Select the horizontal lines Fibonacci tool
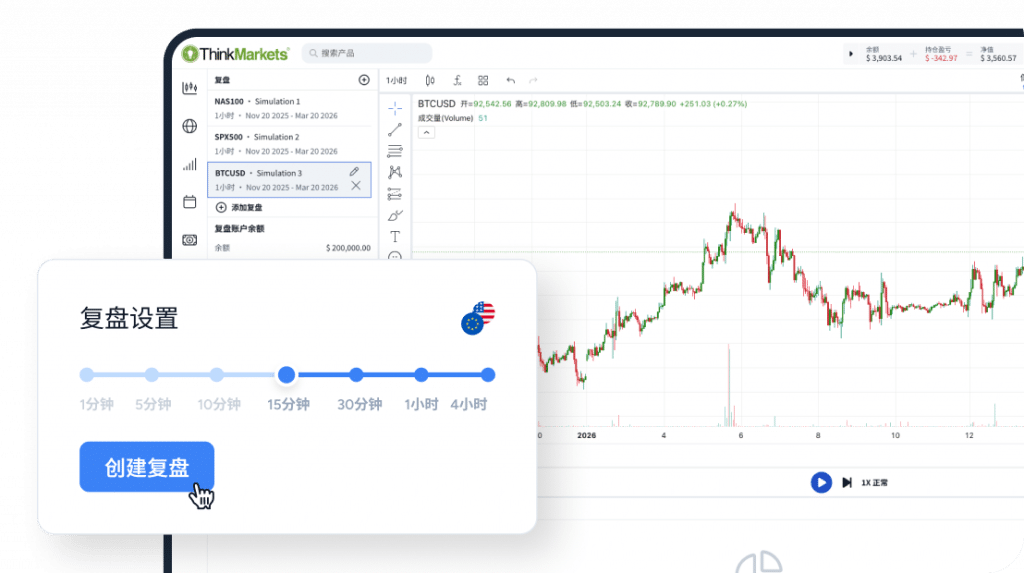The height and width of the screenshot is (573, 1024). (x=395, y=151)
